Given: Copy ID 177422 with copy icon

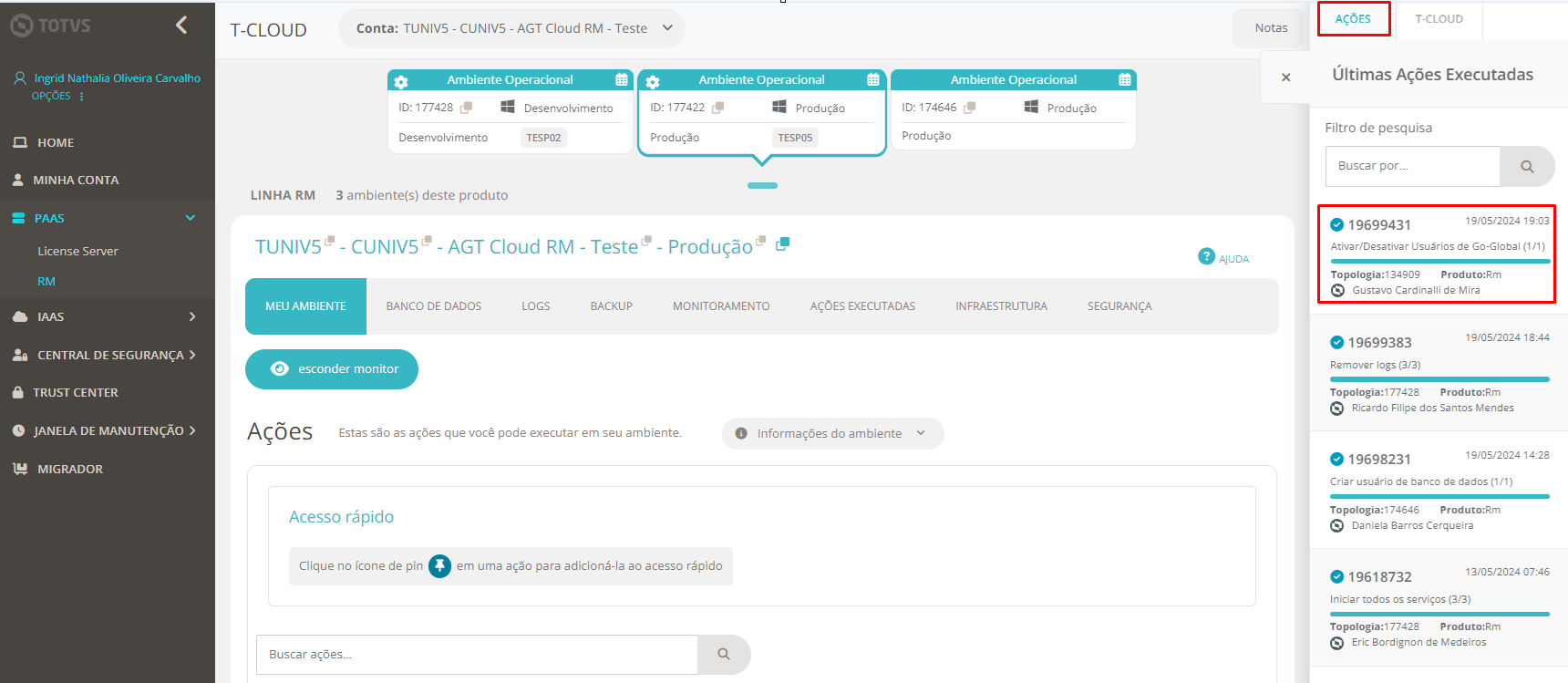Looking at the screenshot, I should coord(717,108).
